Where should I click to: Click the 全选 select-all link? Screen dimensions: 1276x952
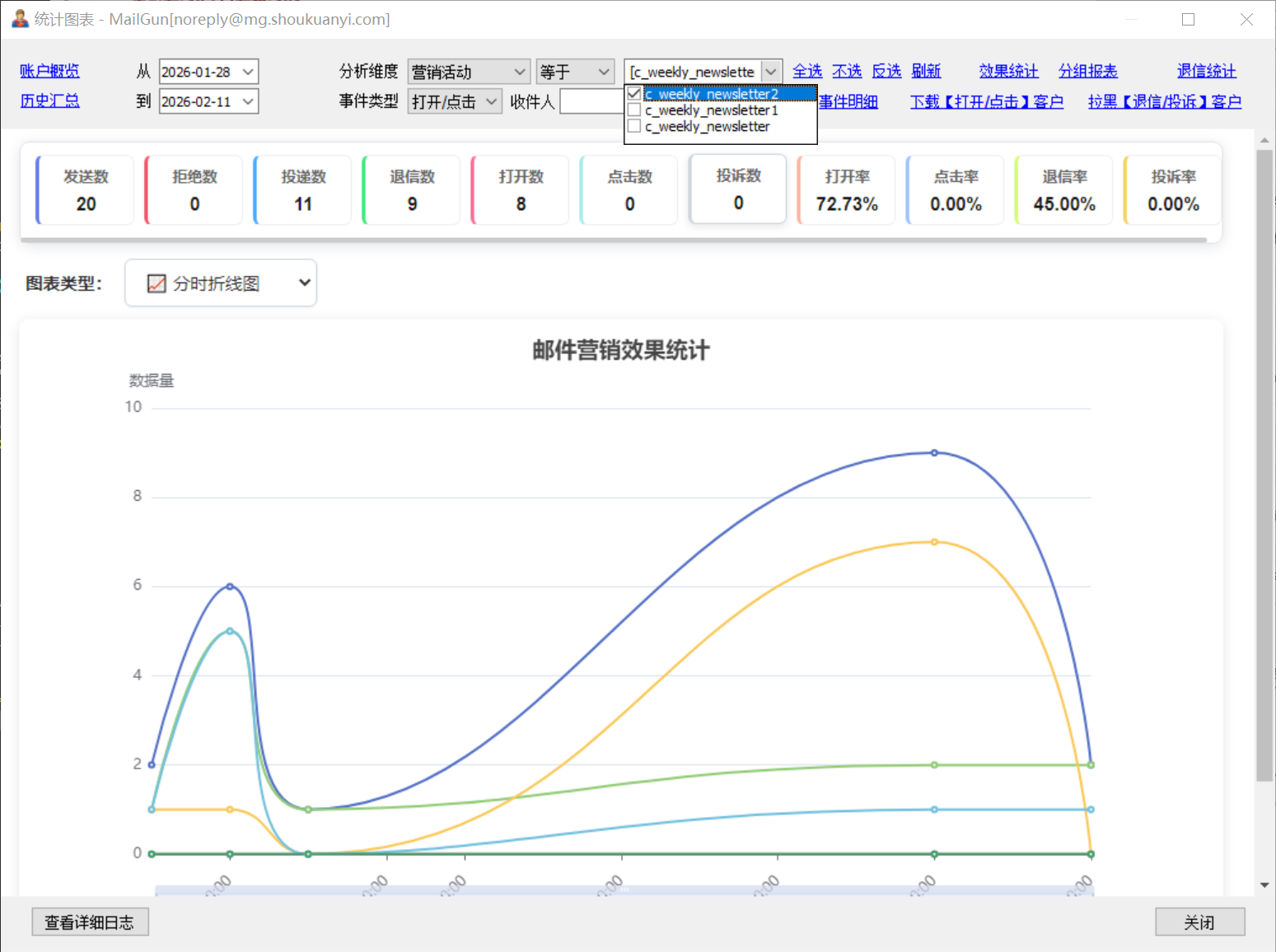[x=806, y=72]
